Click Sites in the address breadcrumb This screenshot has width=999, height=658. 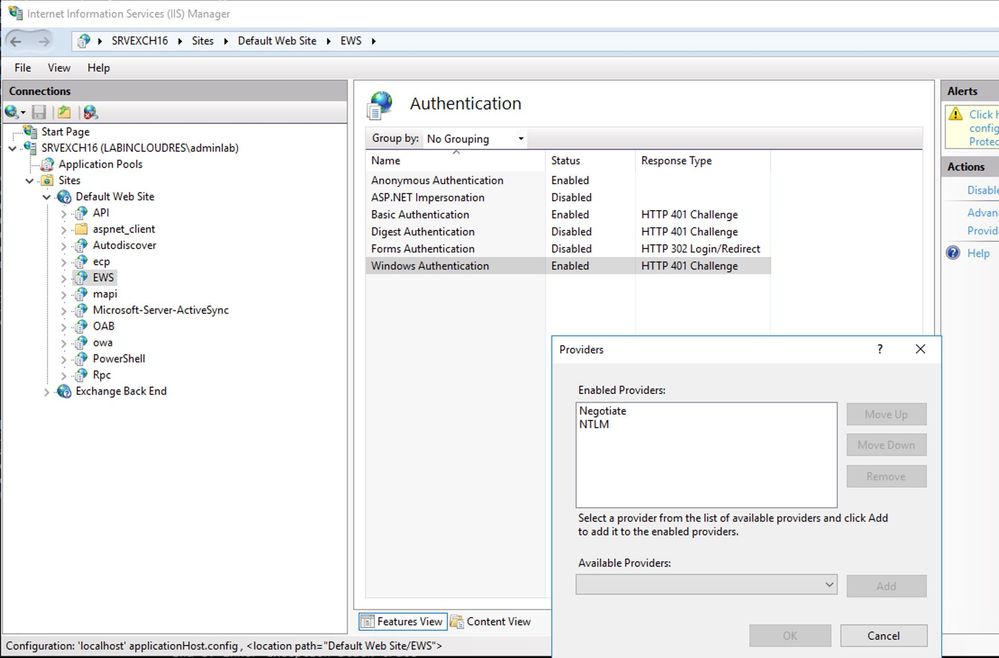(x=203, y=41)
